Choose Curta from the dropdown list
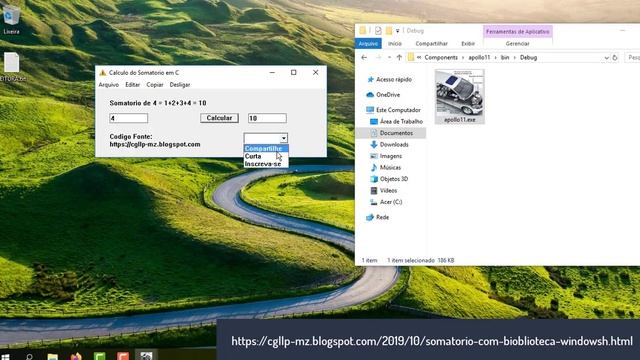 266,156
